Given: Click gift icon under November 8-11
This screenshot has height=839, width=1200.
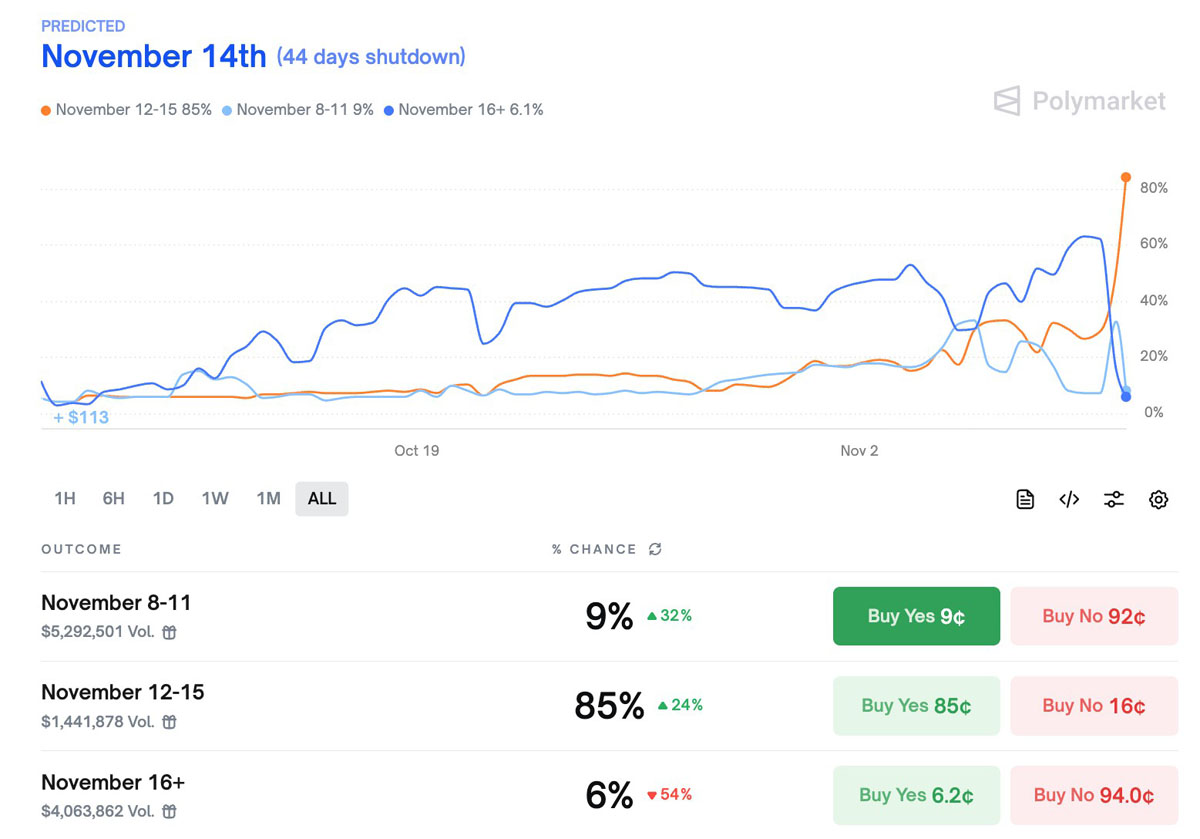Looking at the screenshot, I should coord(170,632).
